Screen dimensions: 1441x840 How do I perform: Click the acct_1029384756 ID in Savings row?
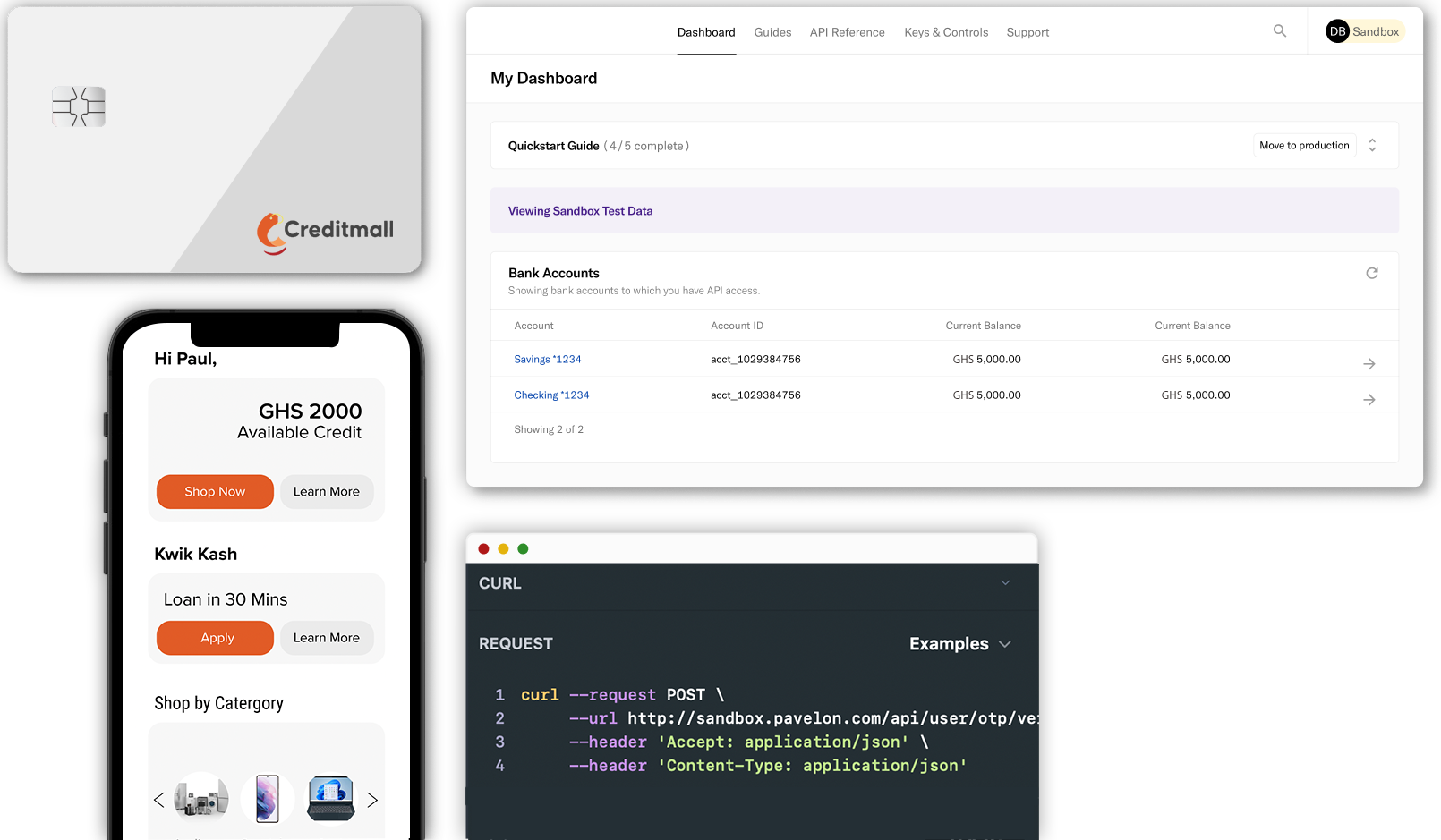(755, 359)
